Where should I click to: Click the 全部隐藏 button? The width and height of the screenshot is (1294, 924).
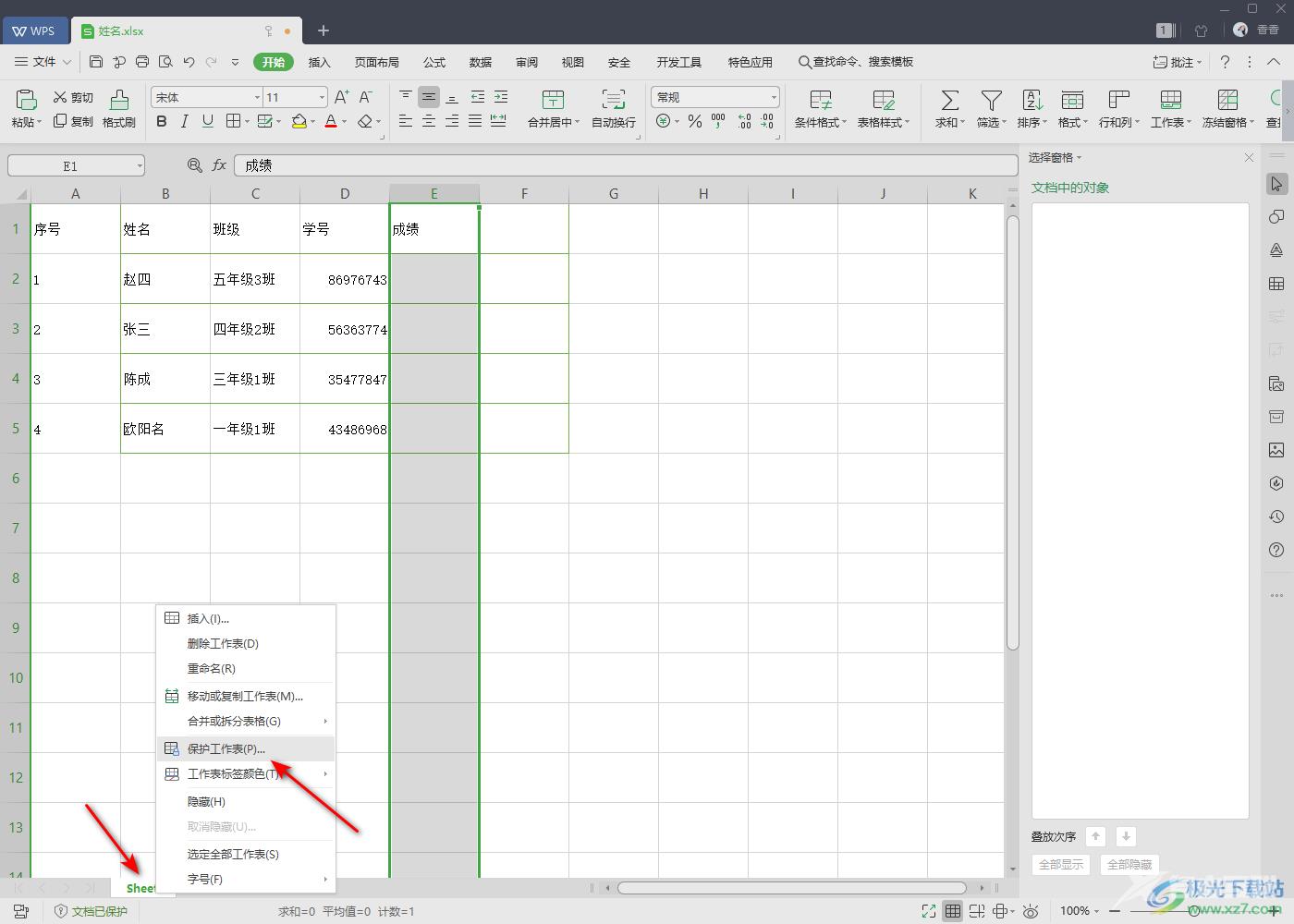[x=1129, y=865]
